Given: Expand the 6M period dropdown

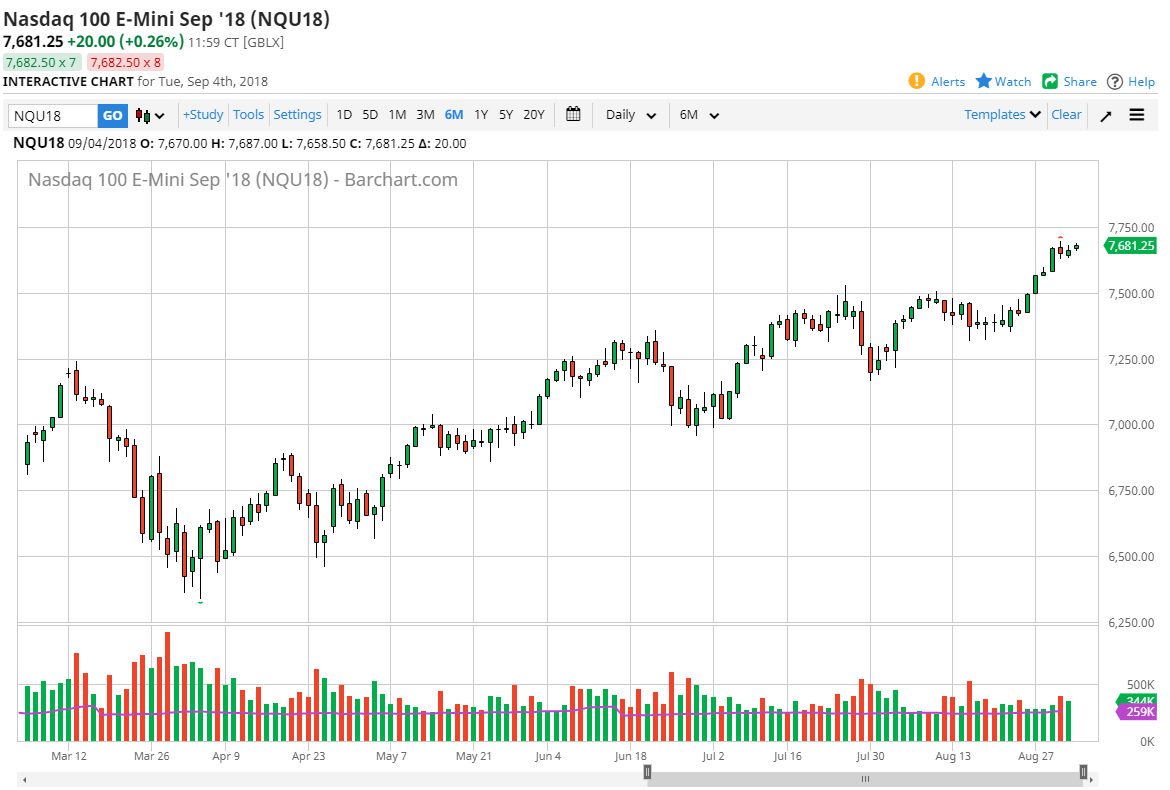Looking at the screenshot, I should coord(697,115).
